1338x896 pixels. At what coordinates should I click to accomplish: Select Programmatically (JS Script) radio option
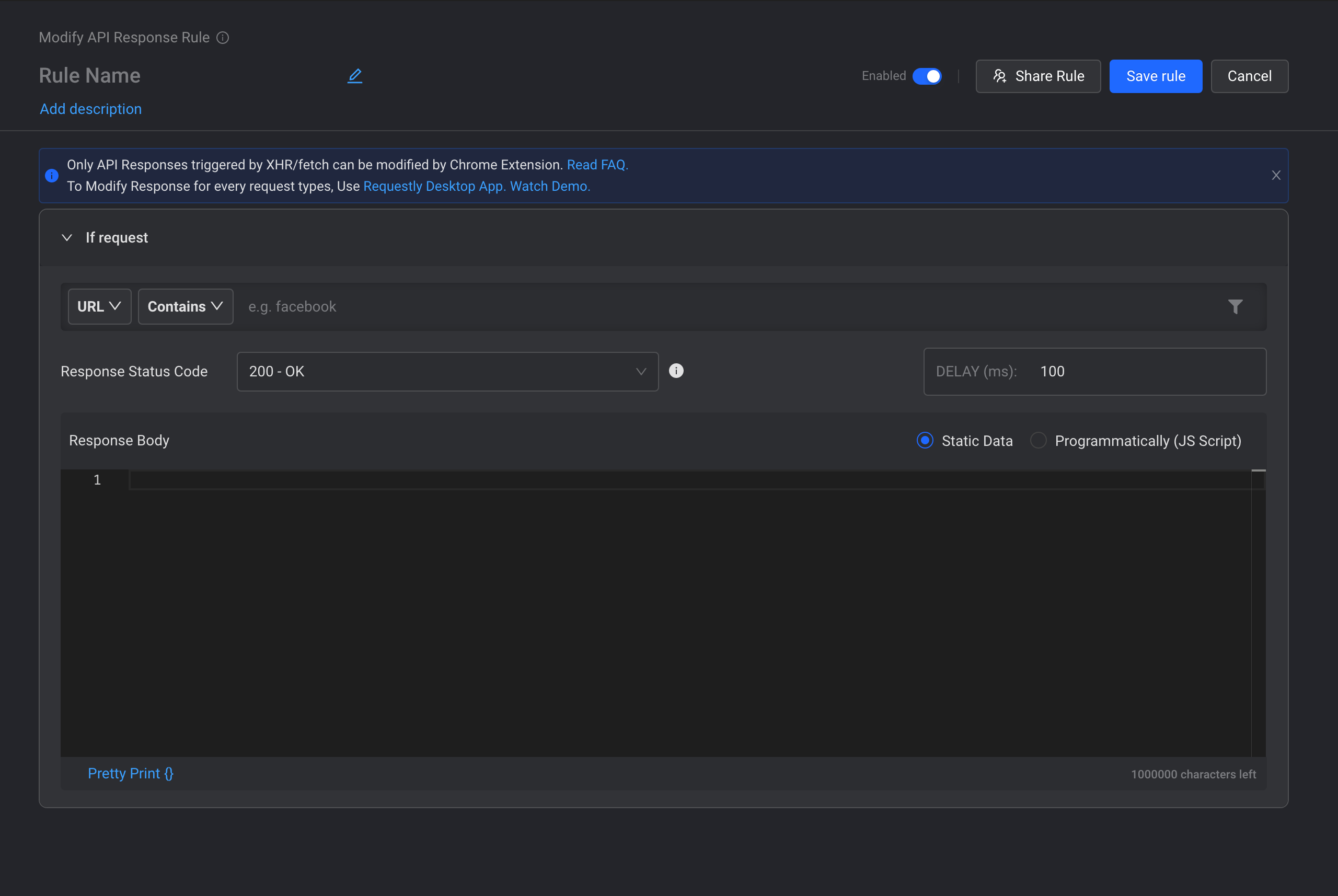click(1038, 441)
